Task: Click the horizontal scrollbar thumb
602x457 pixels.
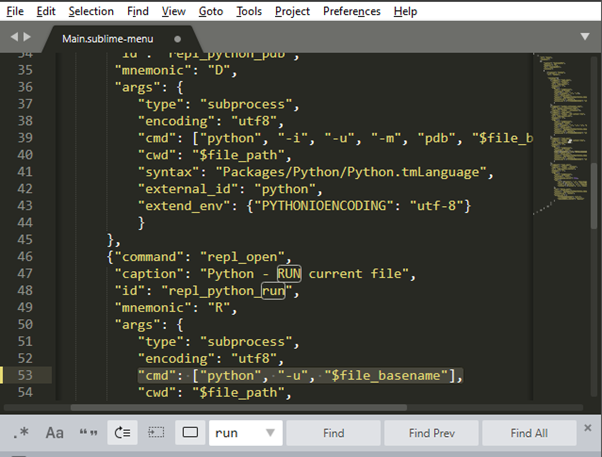Action: [238, 407]
